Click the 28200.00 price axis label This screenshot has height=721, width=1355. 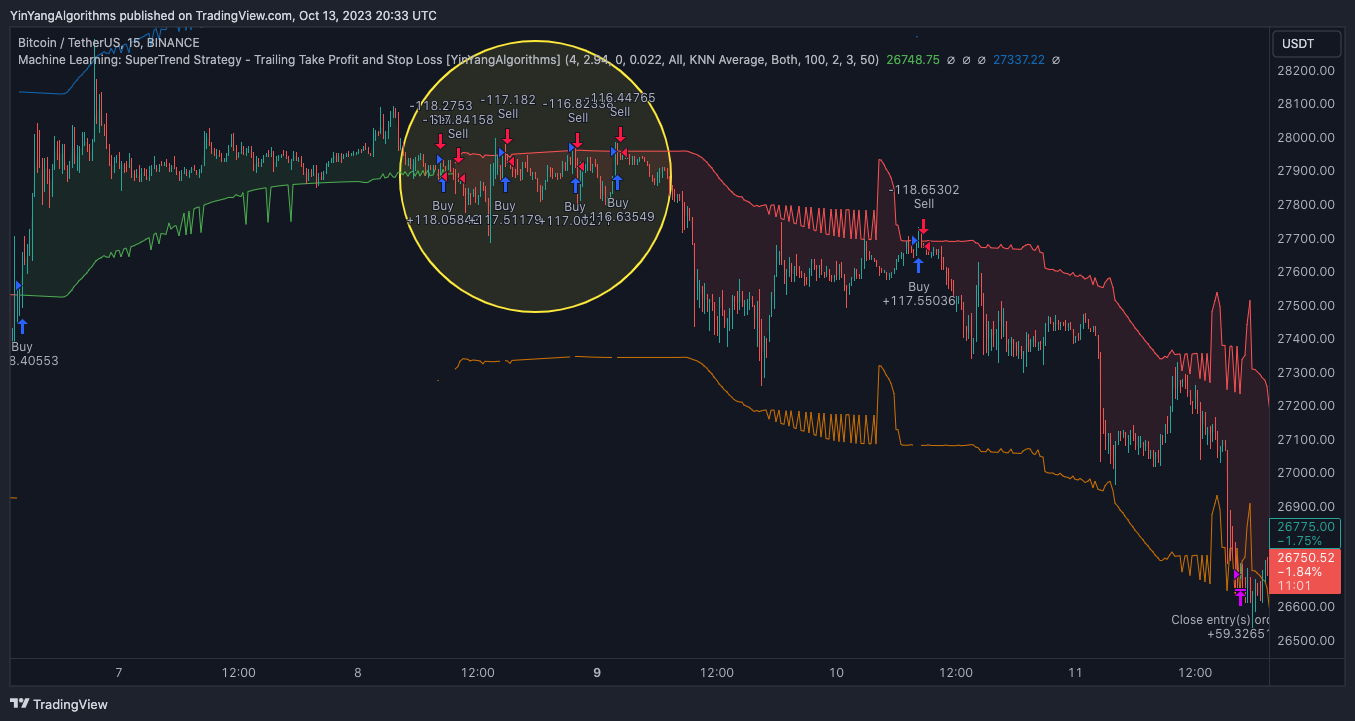pos(1307,71)
